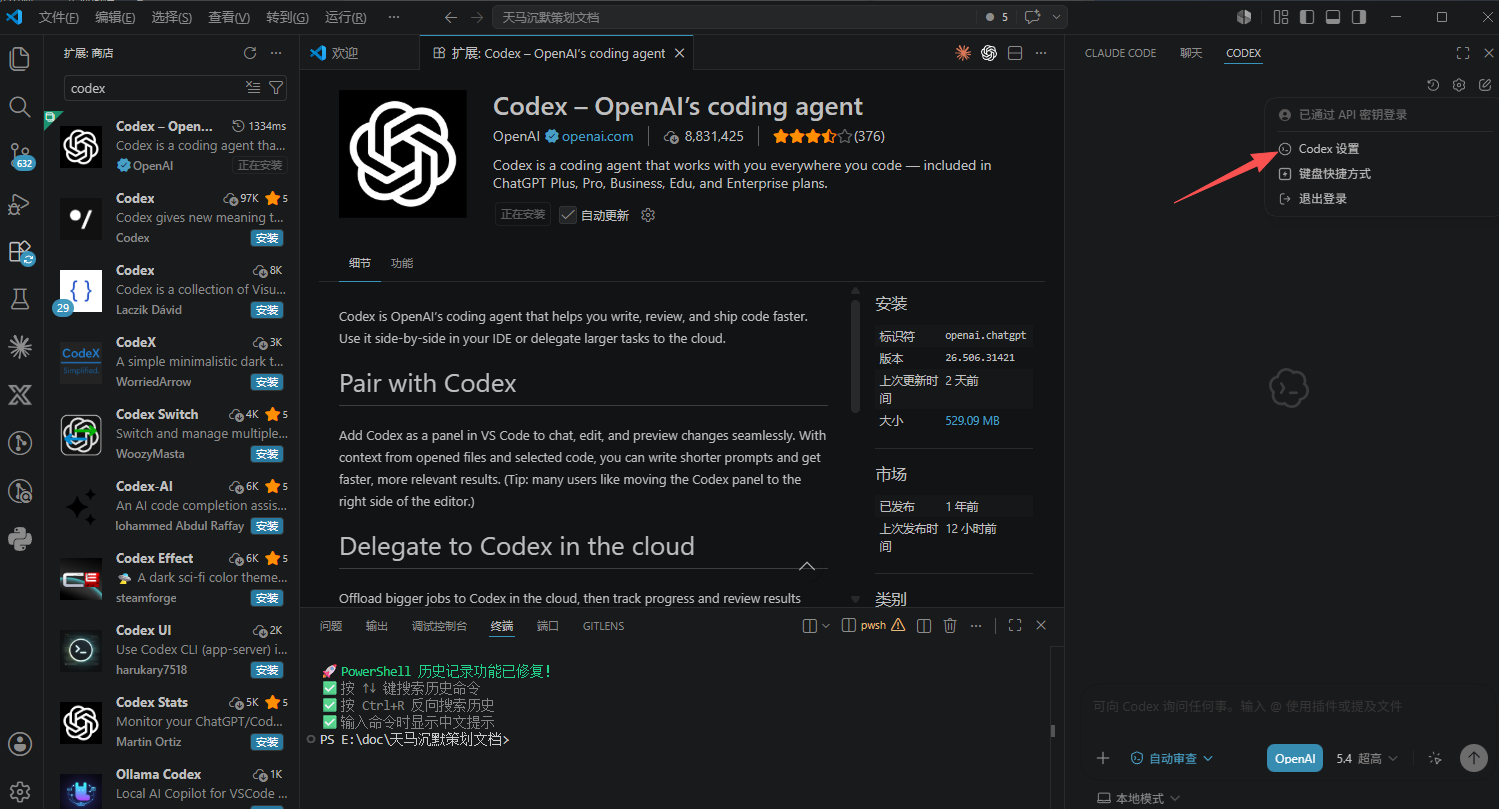Toggle the secondary side bar layout button
The height and width of the screenshot is (809, 1499).
tap(1359, 17)
